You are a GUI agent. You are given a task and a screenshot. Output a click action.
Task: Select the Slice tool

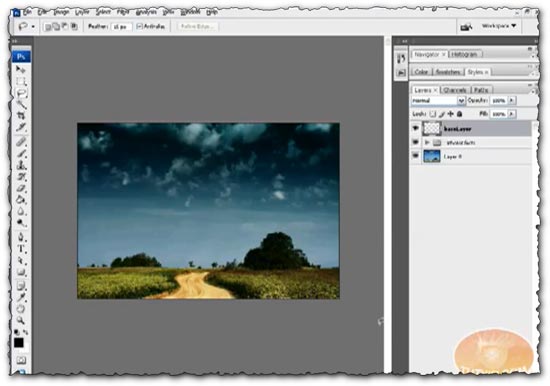pos(21,127)
